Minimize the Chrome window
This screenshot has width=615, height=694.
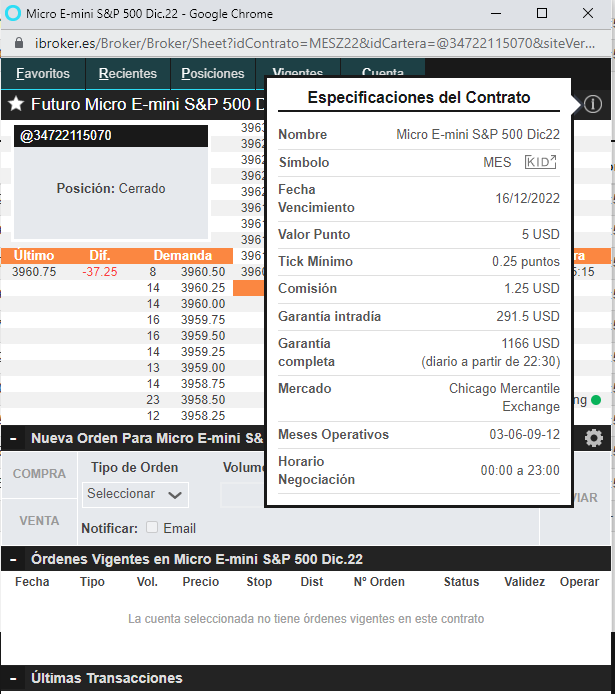(496, 13)
